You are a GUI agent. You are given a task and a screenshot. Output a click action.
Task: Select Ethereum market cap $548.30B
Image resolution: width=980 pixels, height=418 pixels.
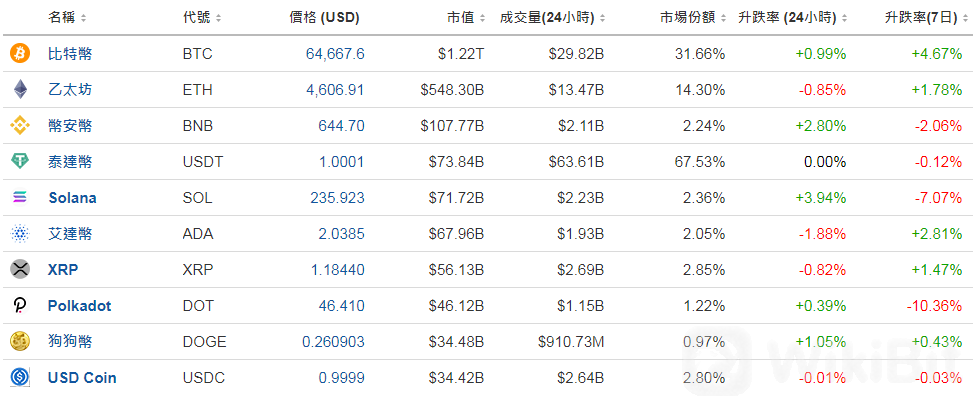pos(452,90)
